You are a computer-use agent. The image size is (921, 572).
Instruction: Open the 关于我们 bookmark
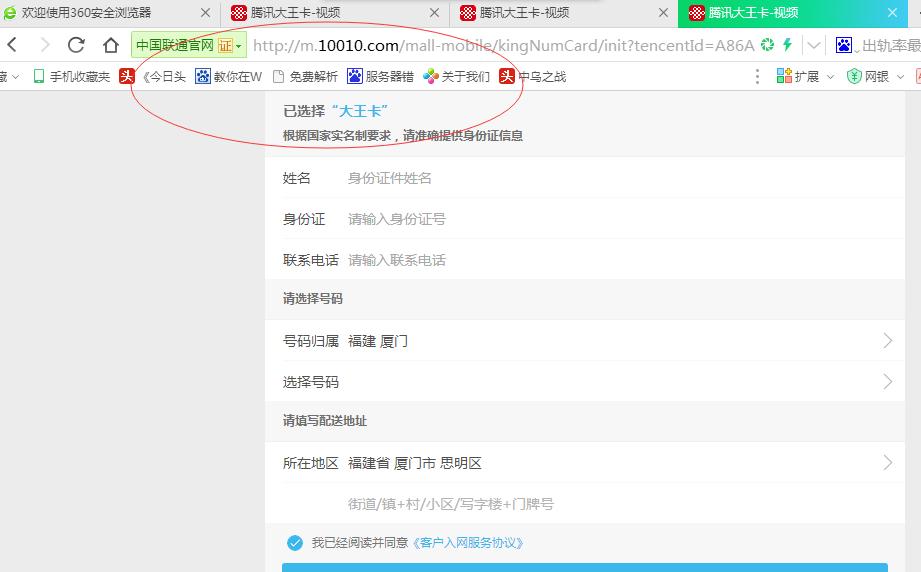coord(456,76)
